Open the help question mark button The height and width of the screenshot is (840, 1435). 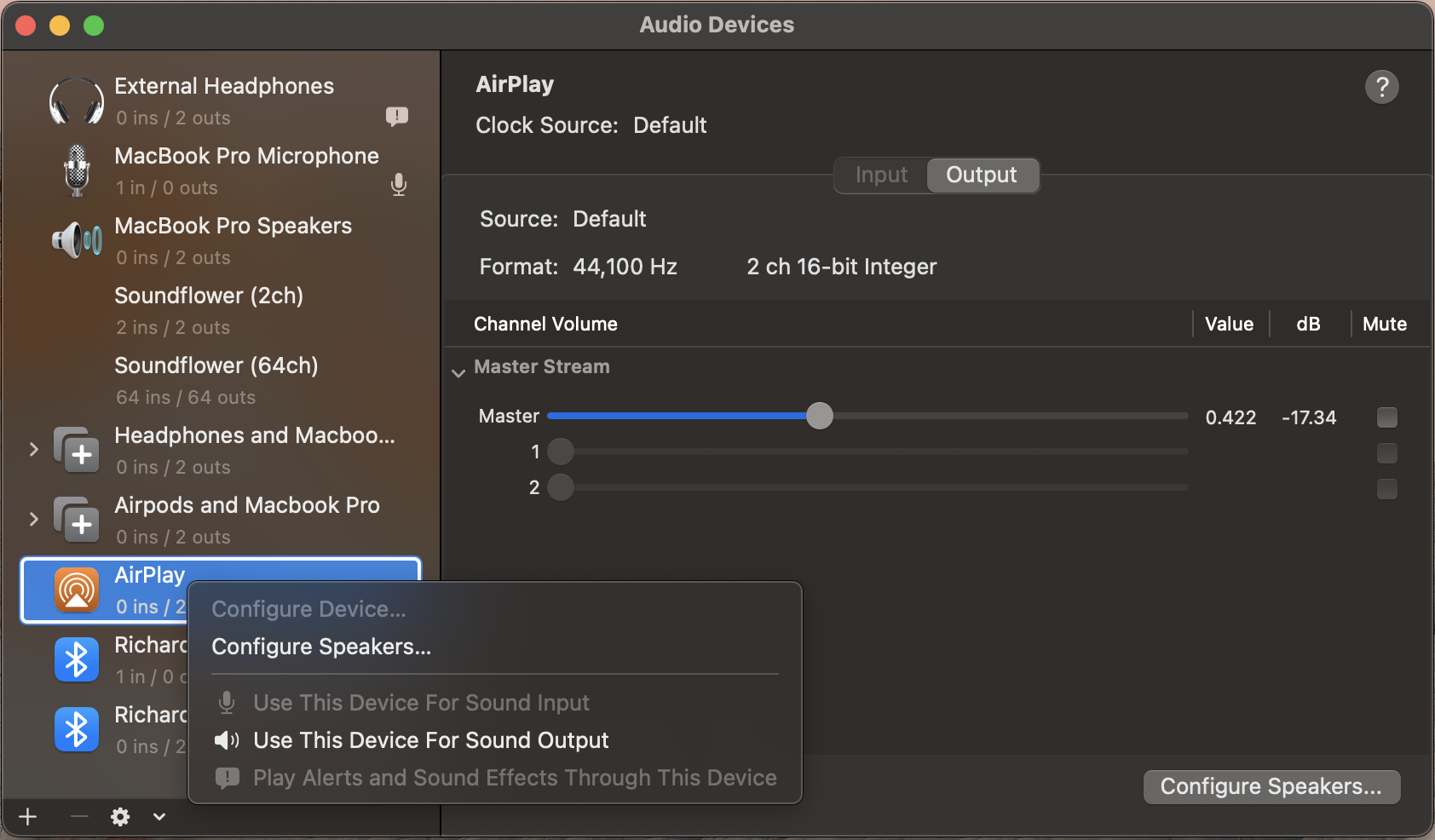[x=1381, y=87]
